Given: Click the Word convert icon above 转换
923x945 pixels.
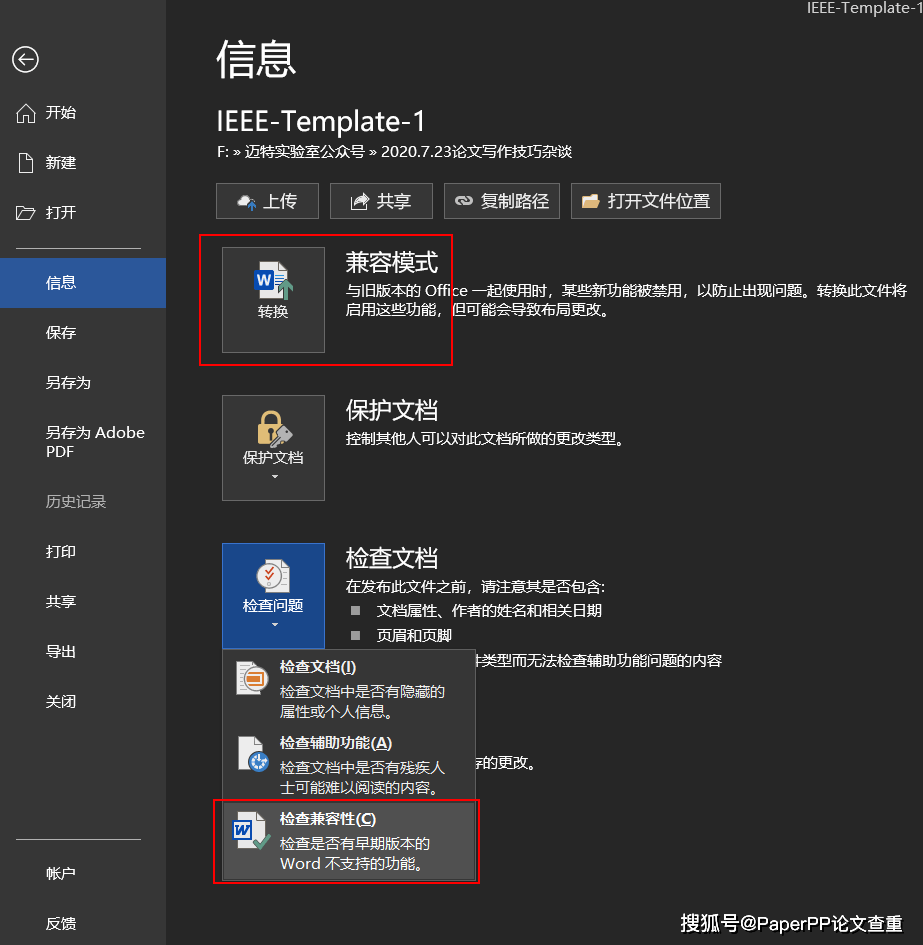Looking at the screenshot, I should pos(273,280).
